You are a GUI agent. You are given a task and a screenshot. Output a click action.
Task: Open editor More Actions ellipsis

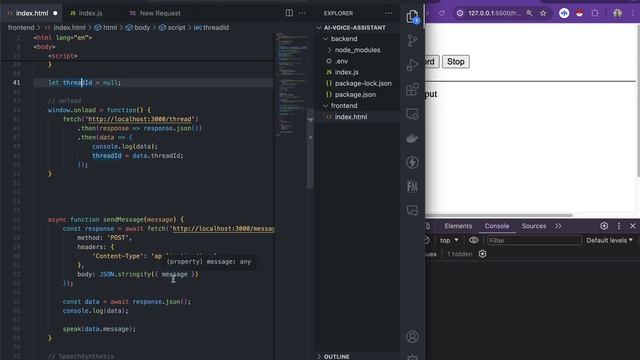point(302,13)
